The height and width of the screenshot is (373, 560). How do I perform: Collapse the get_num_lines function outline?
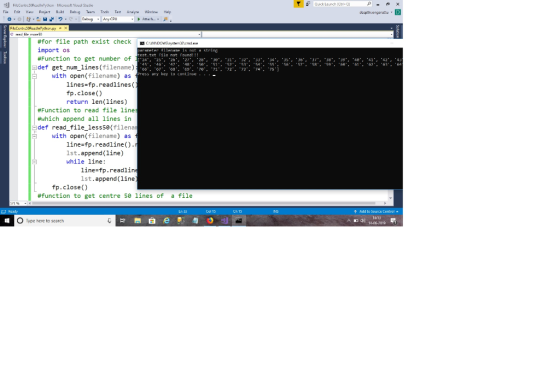pyautogui.click(x=34, y=68)
